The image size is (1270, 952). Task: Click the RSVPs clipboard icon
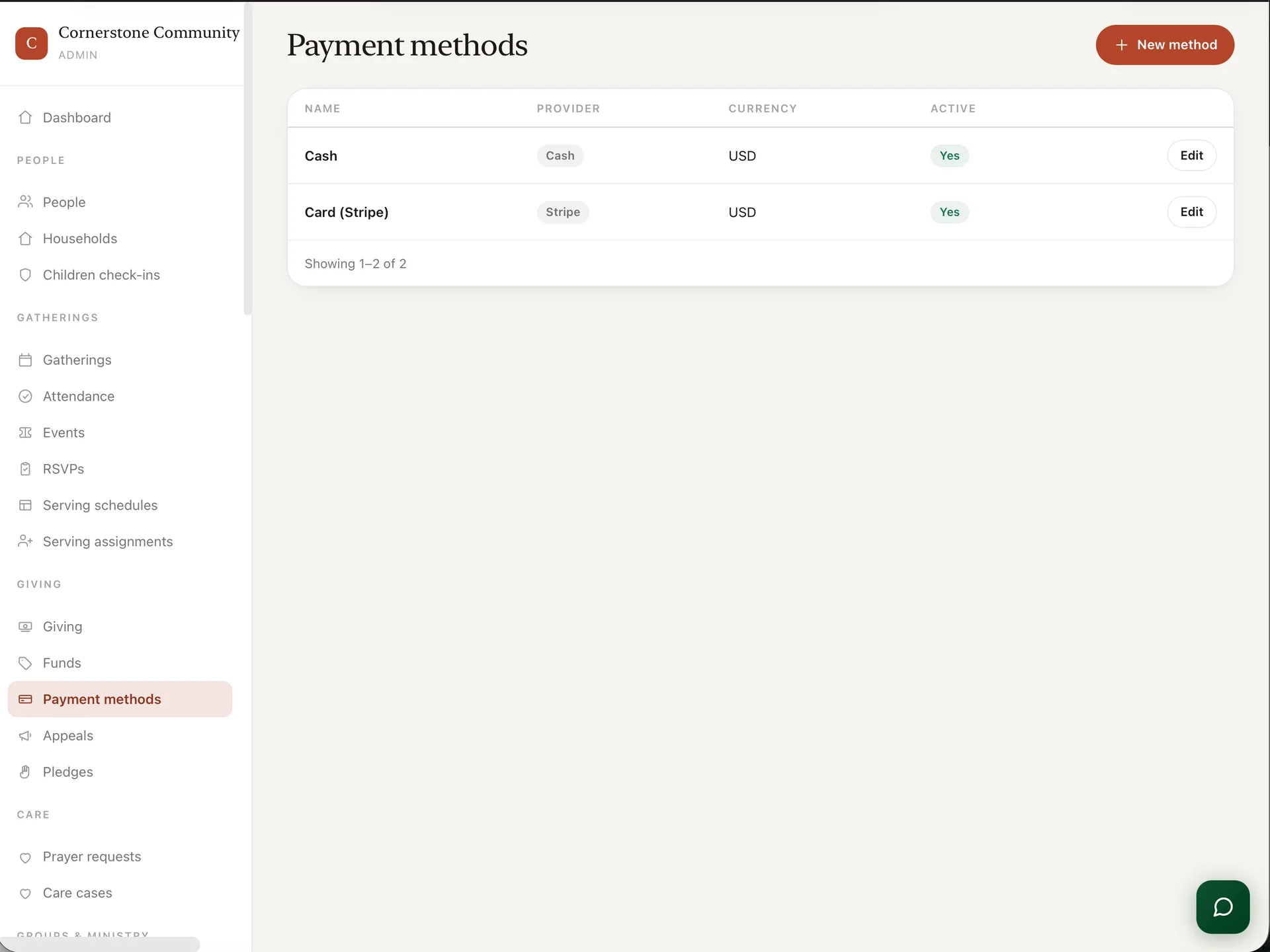click(25, 469)
